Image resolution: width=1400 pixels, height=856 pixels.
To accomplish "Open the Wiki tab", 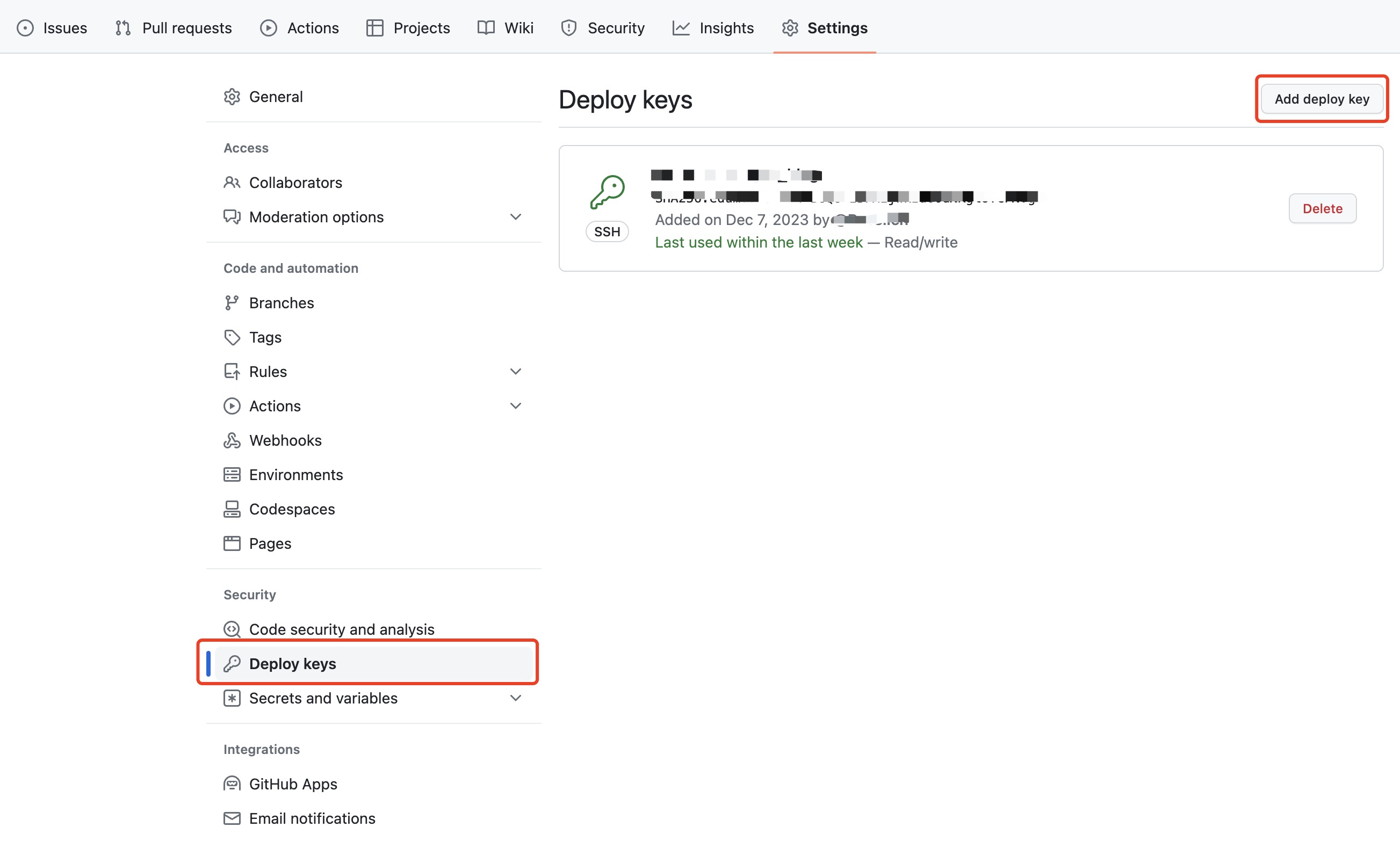I will click(505, 27).
